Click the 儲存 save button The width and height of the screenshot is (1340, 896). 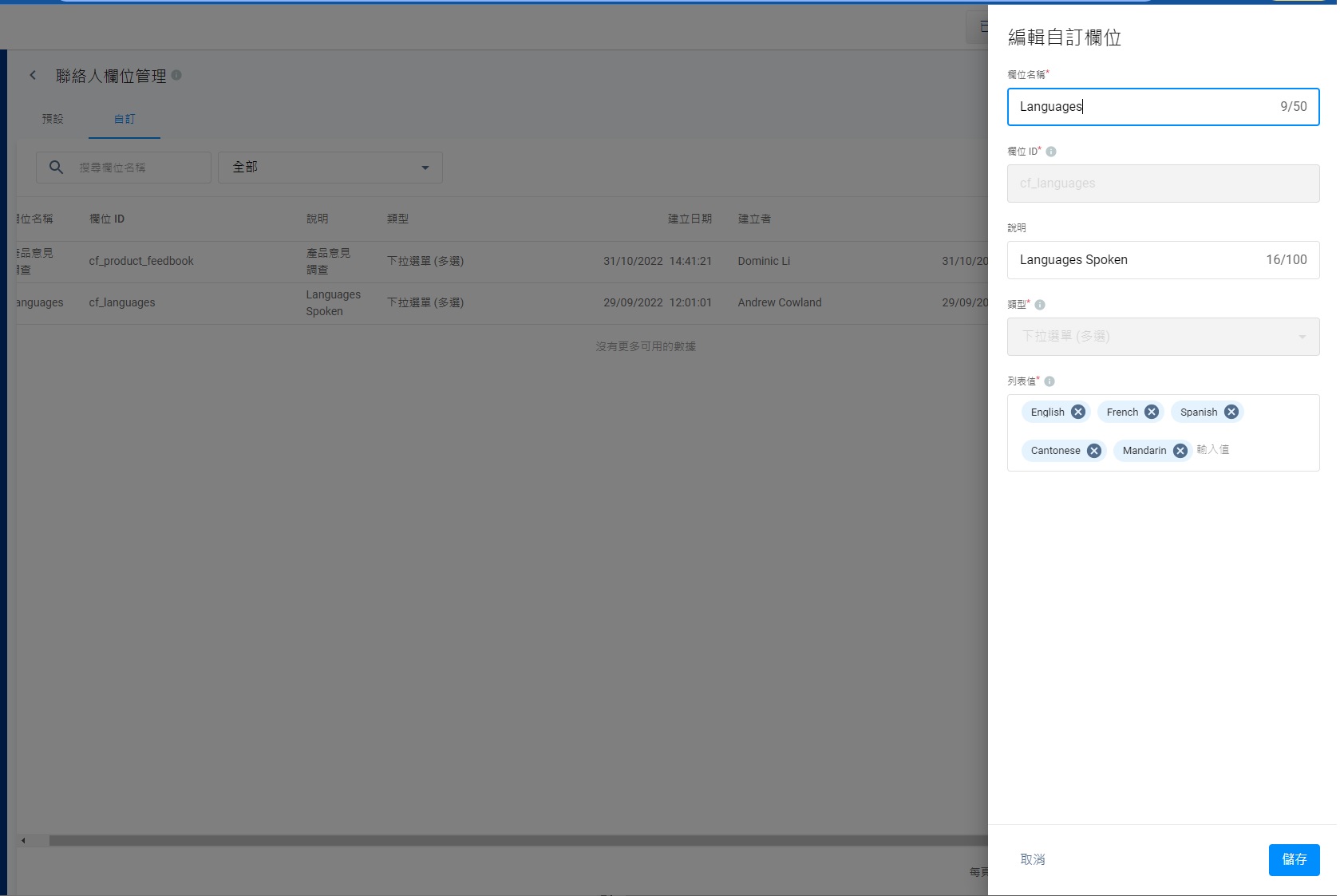[x=1294, y=859]
